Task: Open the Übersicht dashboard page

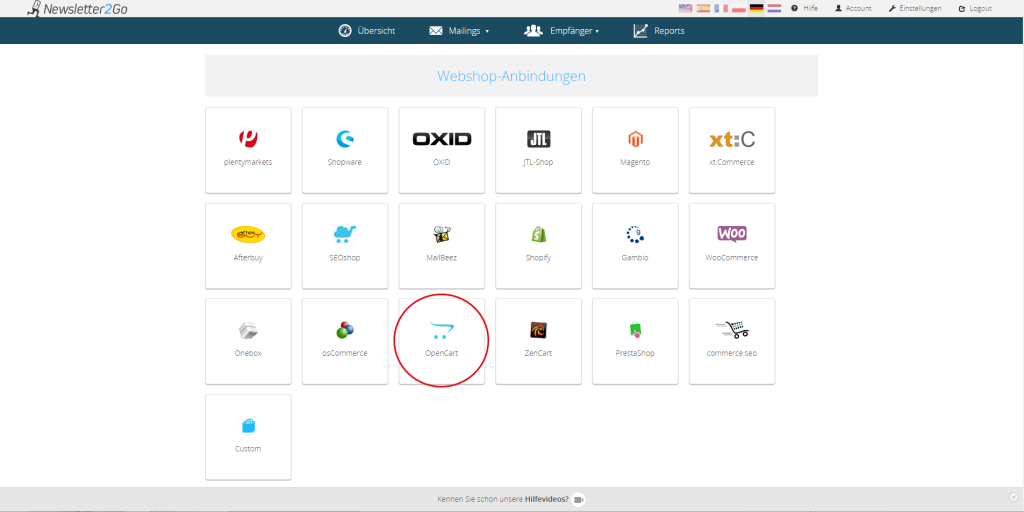Action: click(366, 31)
